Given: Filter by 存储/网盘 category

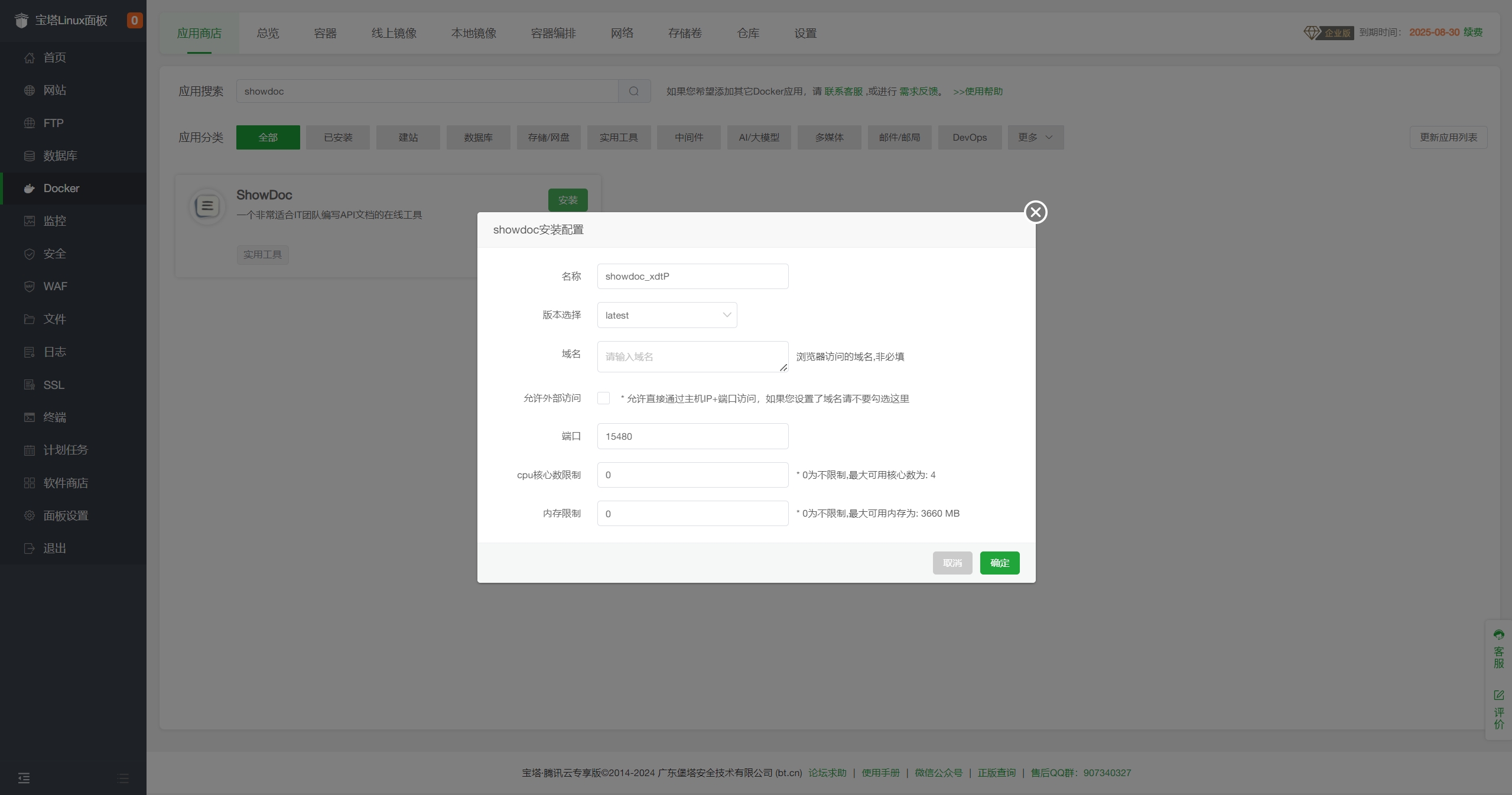Looking at the screenshot, I should coord(549,137).
